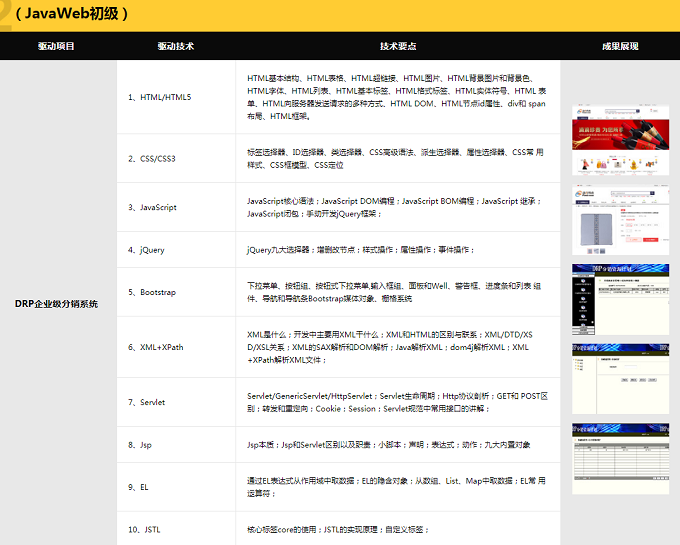Image resolution: width=680 pixels, height=545 pixels.
Task: Select the Servlet technology row label
Action: point(146,402)
